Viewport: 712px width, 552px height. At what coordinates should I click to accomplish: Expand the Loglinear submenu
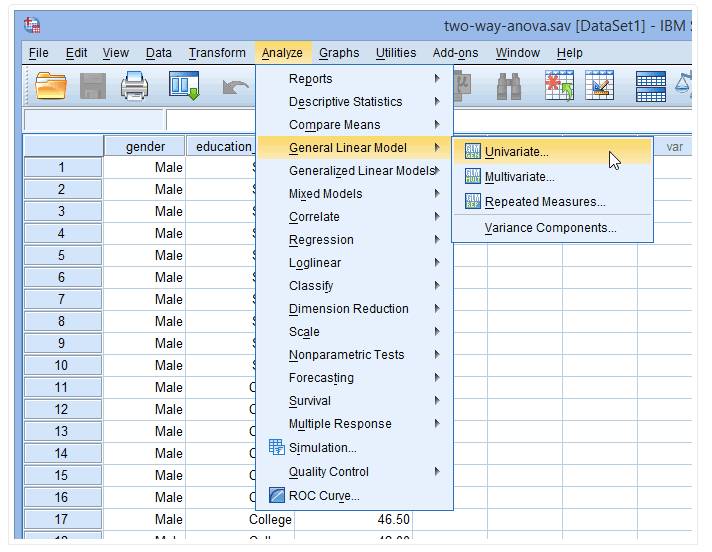(x=355, y=263)
